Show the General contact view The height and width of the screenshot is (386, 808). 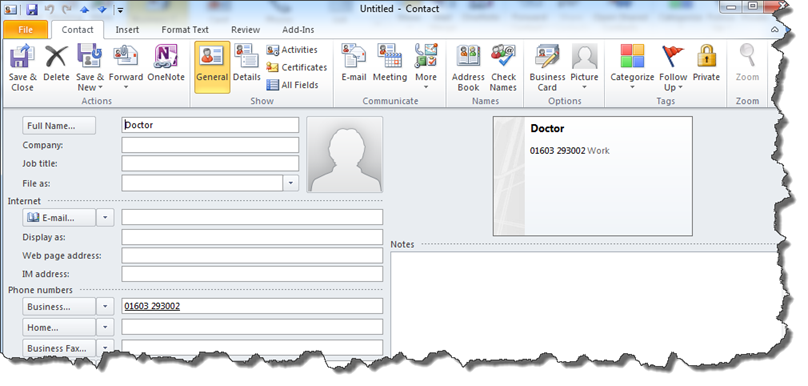pos(212,68)
